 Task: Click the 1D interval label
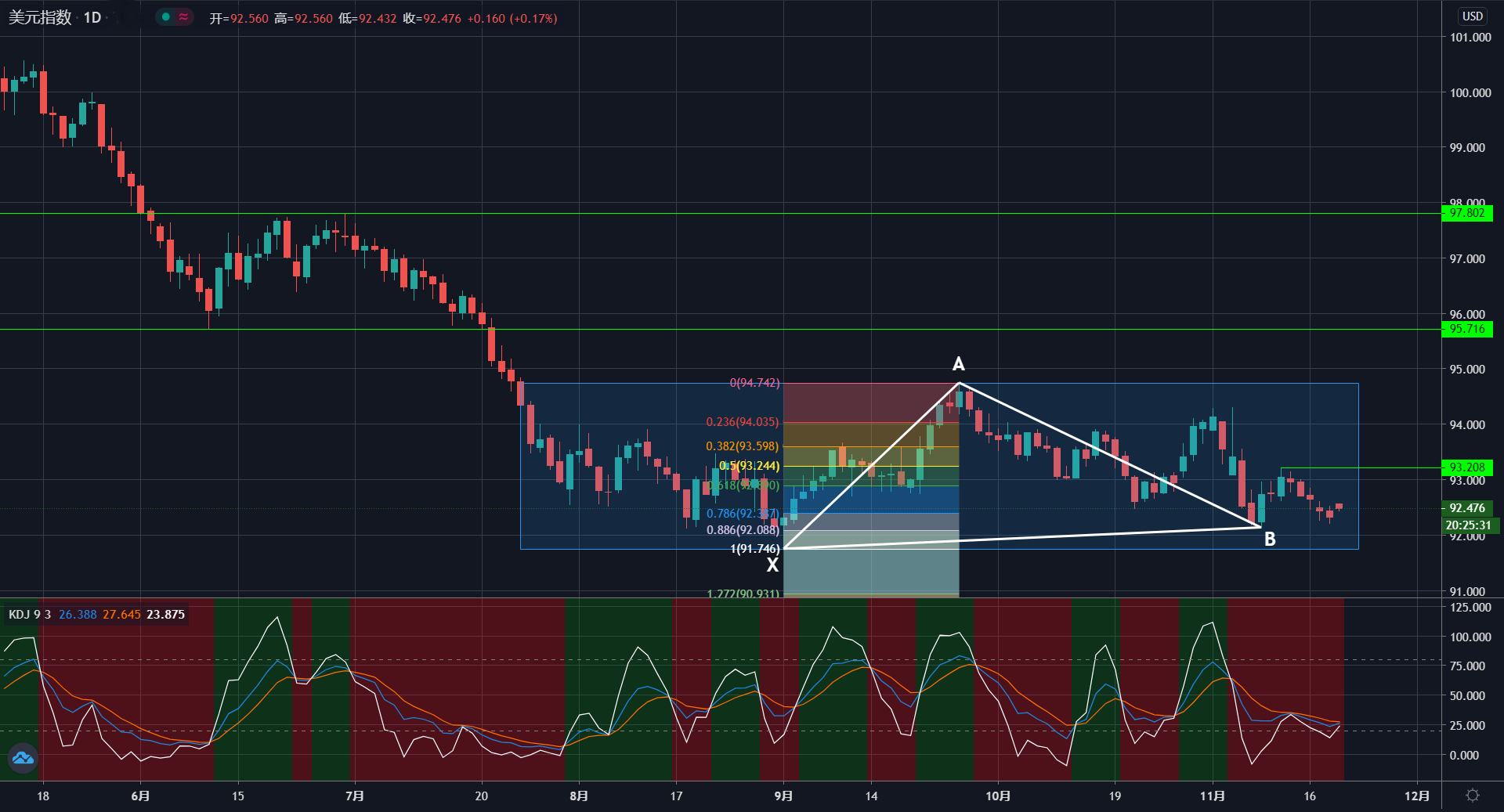(92, 17)
